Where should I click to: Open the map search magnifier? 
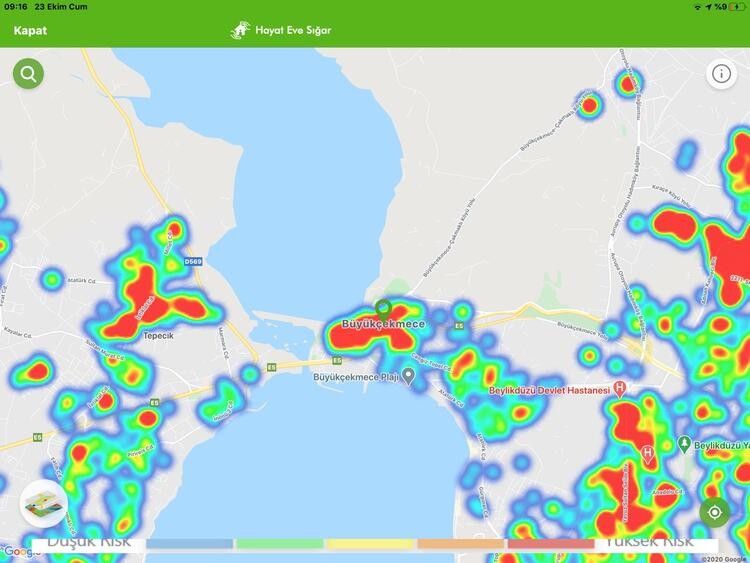28,74
